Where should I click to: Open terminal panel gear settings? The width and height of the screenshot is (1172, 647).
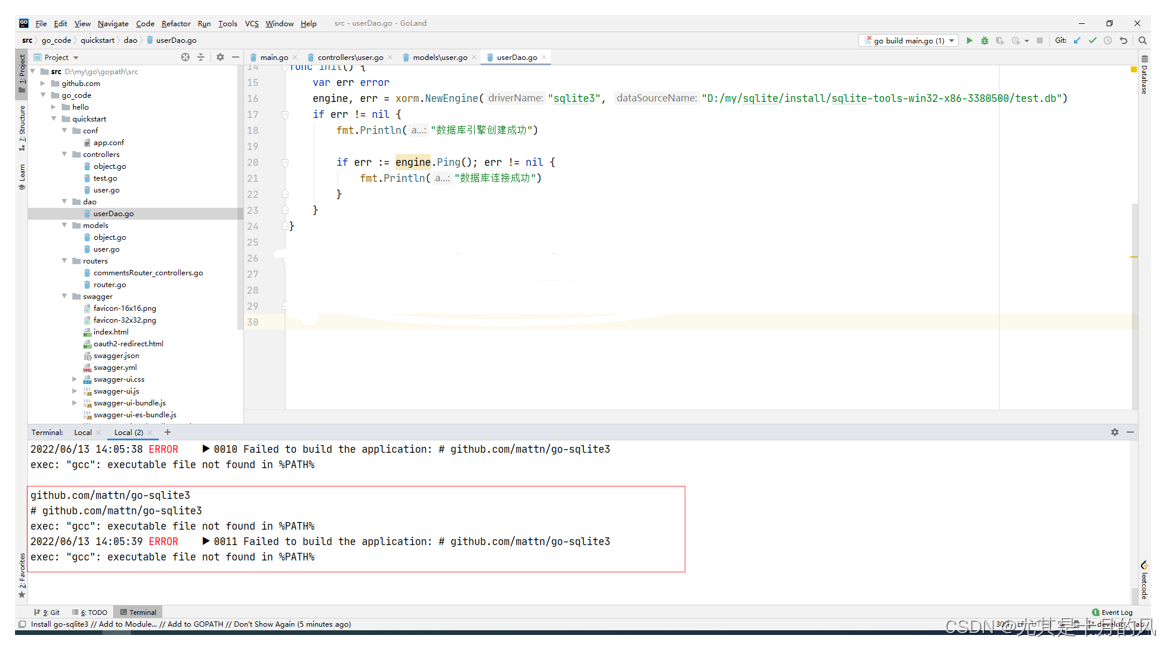[1114, 432]
